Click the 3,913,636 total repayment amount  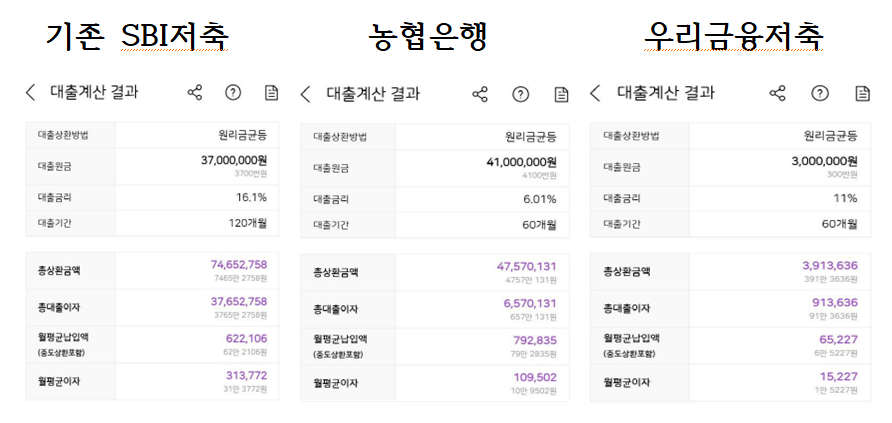tap(829, 265)
